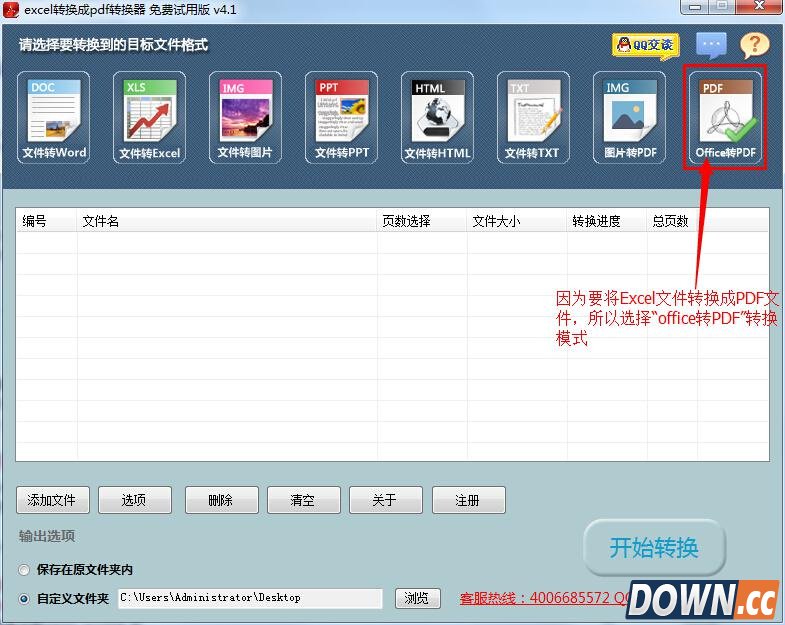Open the 关于 about button

[386, 500]
